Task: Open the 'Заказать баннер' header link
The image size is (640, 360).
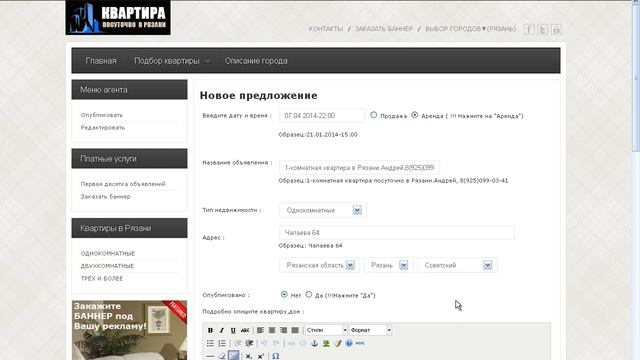Action: (384, 29)
